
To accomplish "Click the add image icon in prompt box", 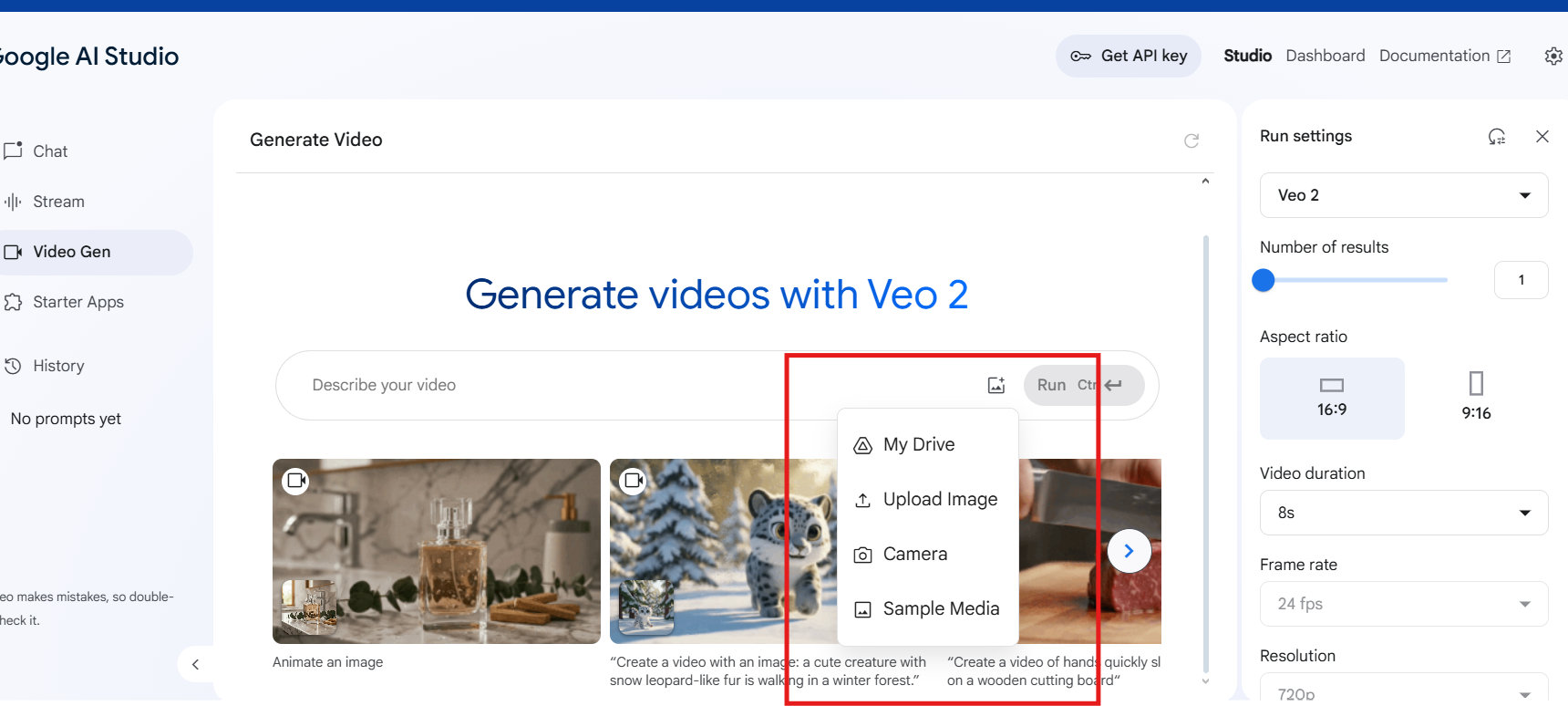I will [996, 385].
